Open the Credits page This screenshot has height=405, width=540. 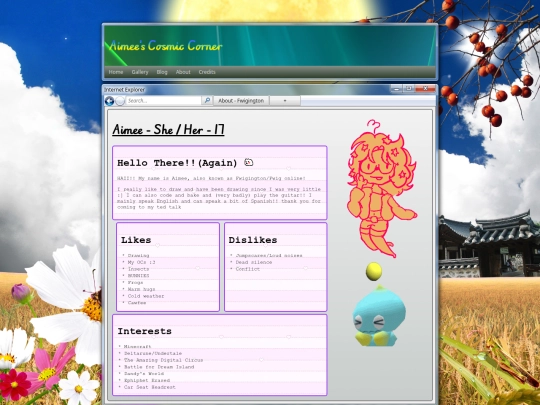207,72
